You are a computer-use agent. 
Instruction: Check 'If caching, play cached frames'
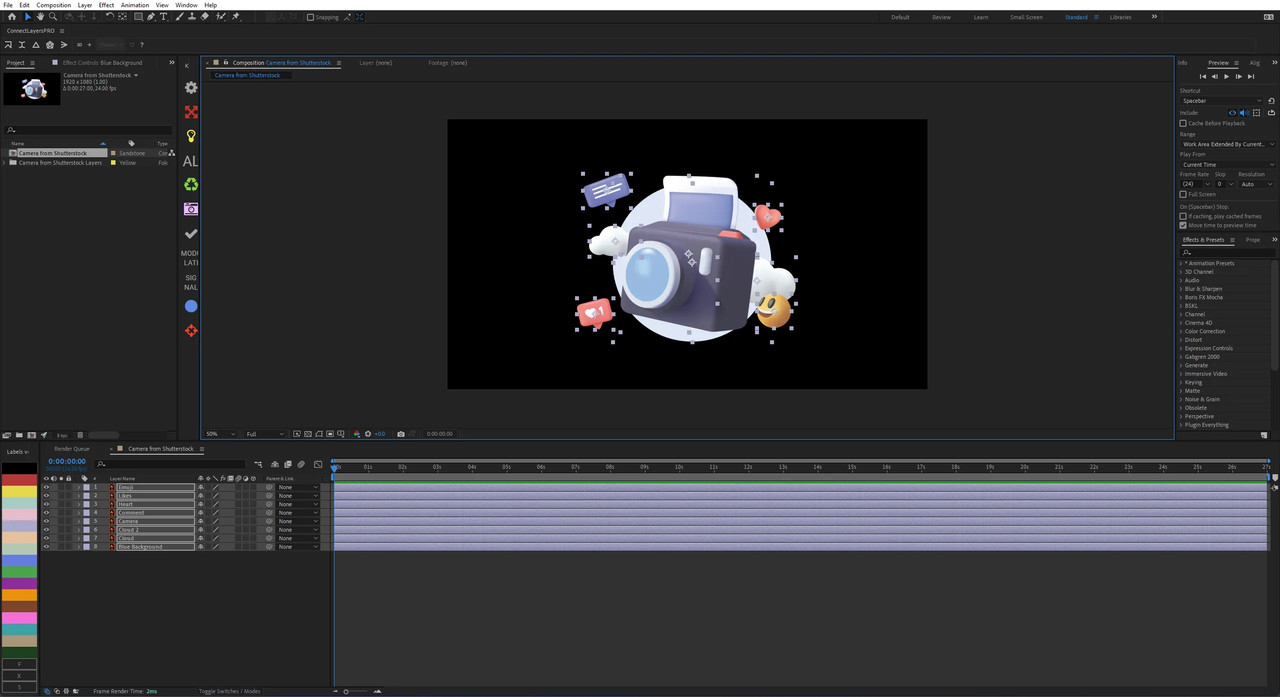[1183, 216]
